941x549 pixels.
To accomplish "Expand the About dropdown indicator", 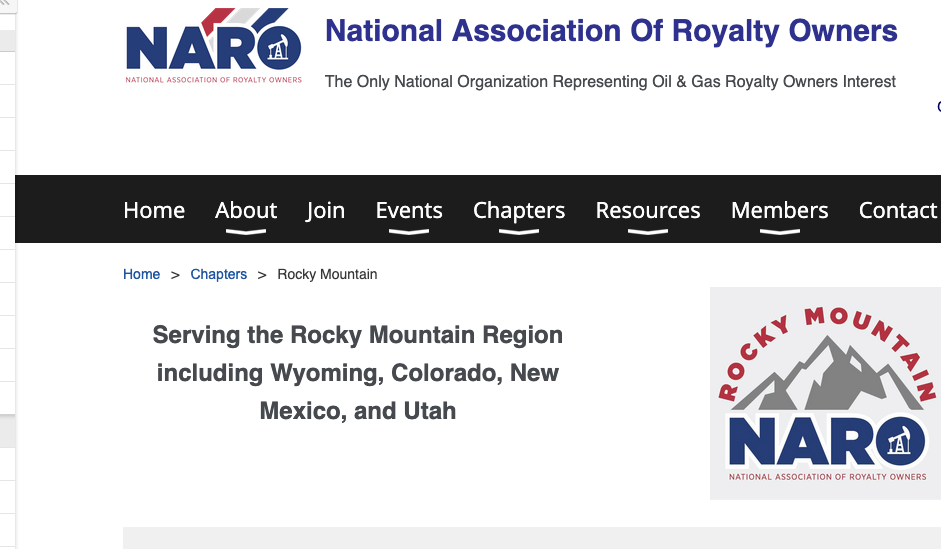I will tap(246, 232).
